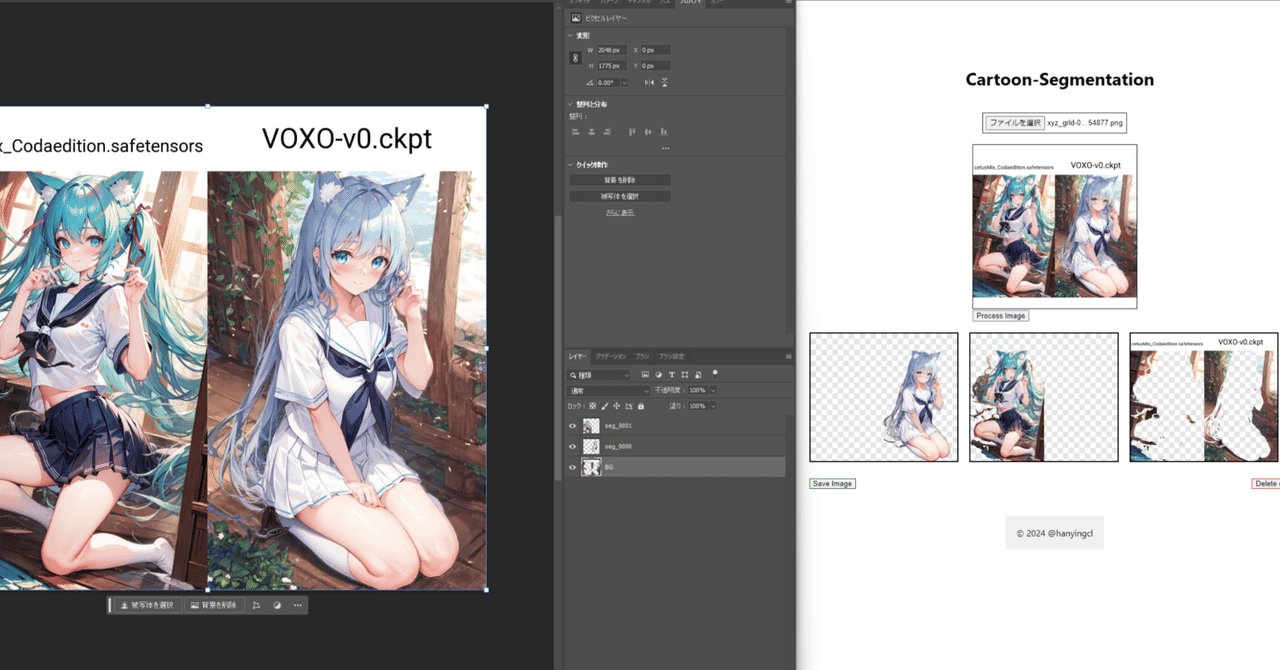Click the Process Image button
This screenshot has width=1280, height=670.
(1000, 315)
